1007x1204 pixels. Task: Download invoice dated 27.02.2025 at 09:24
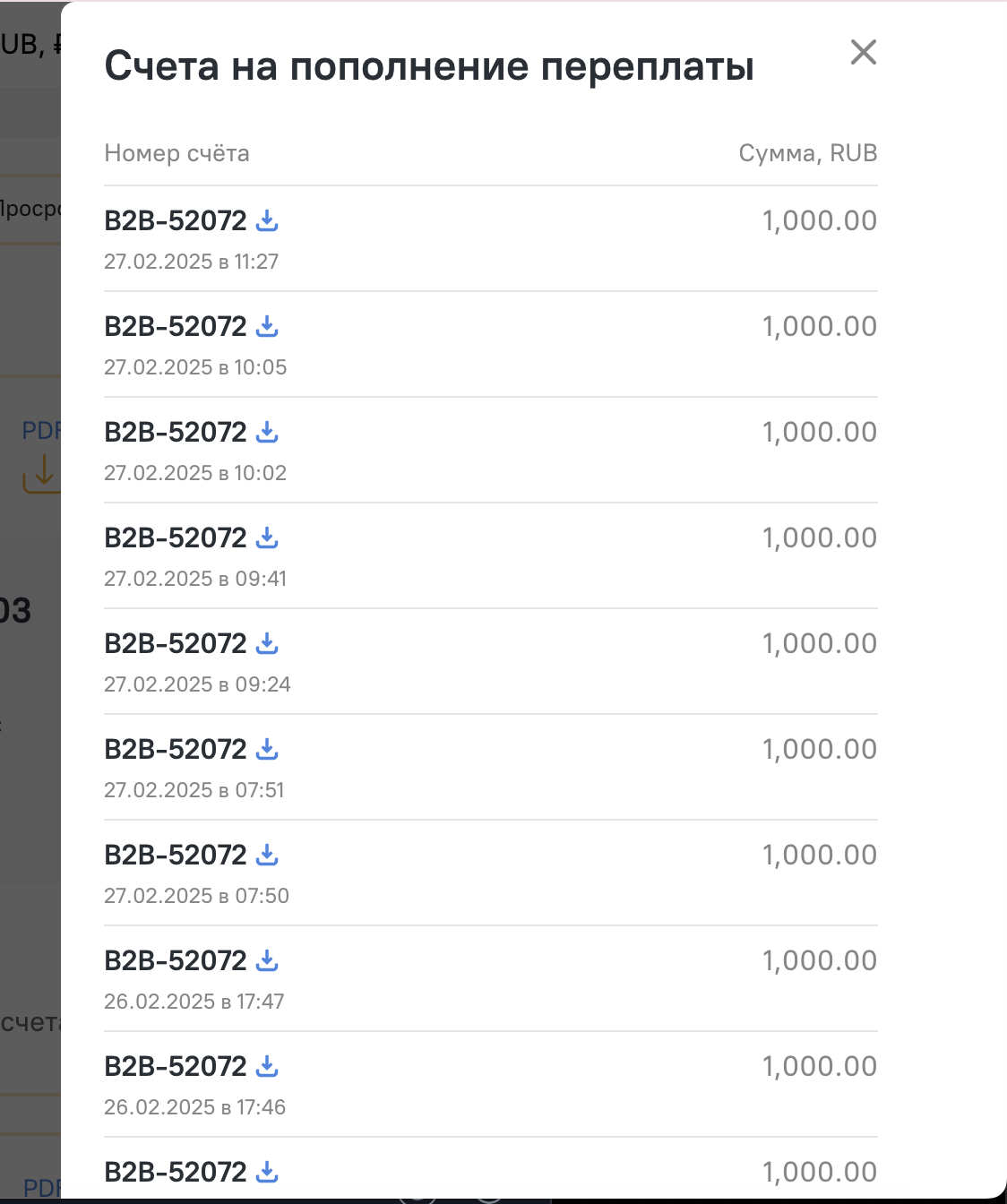click(x=267, y=643)
